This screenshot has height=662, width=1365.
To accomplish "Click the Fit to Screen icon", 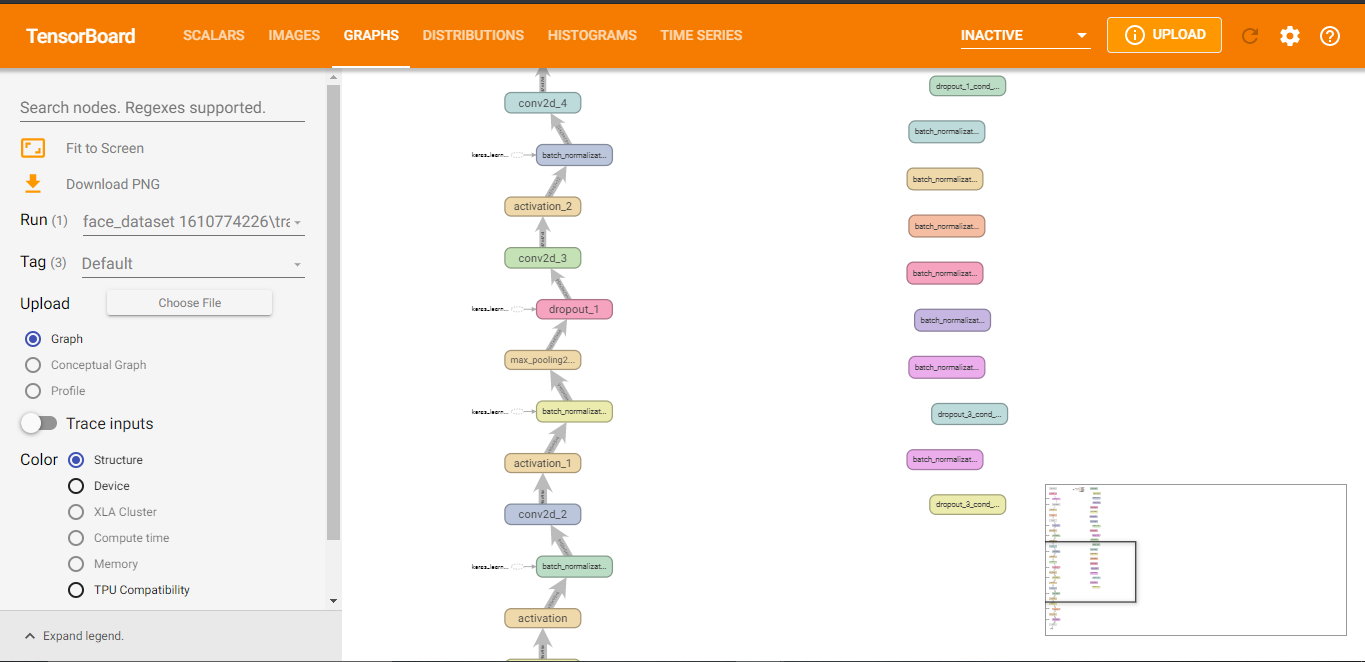I will pos(33,148).
